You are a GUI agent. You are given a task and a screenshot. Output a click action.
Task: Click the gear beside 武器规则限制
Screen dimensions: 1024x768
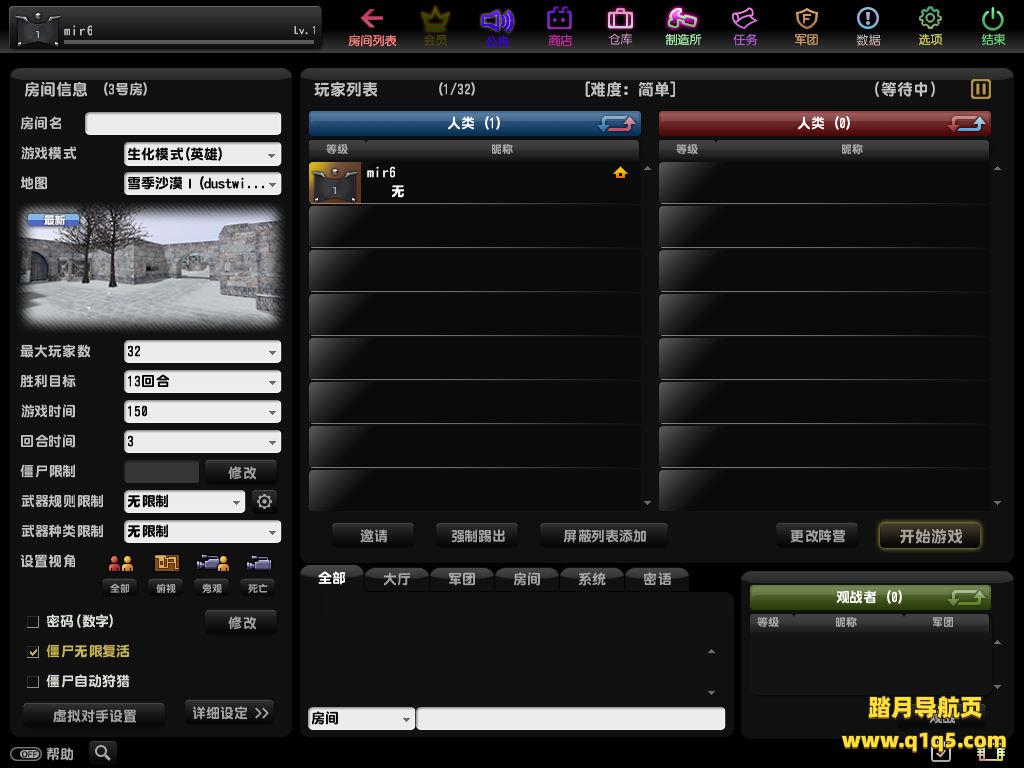(264, 502)
